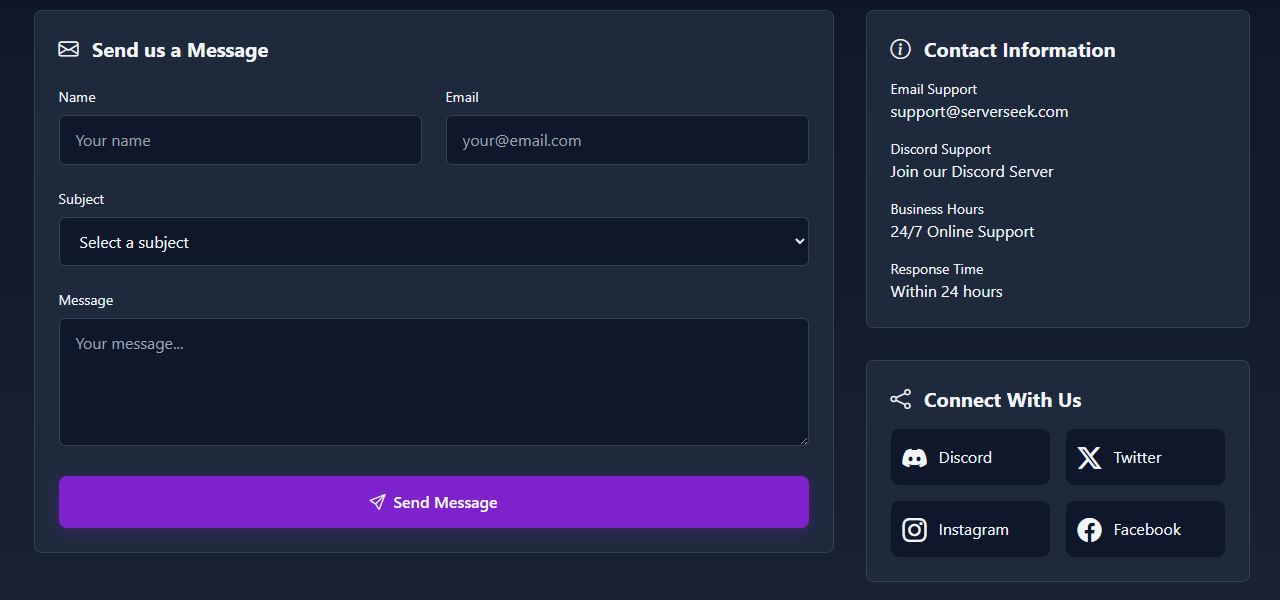Click the Discord logo icon
The height and width of the screenshot is (600, 1280).
pyautogui.click(x=914, y=458)
